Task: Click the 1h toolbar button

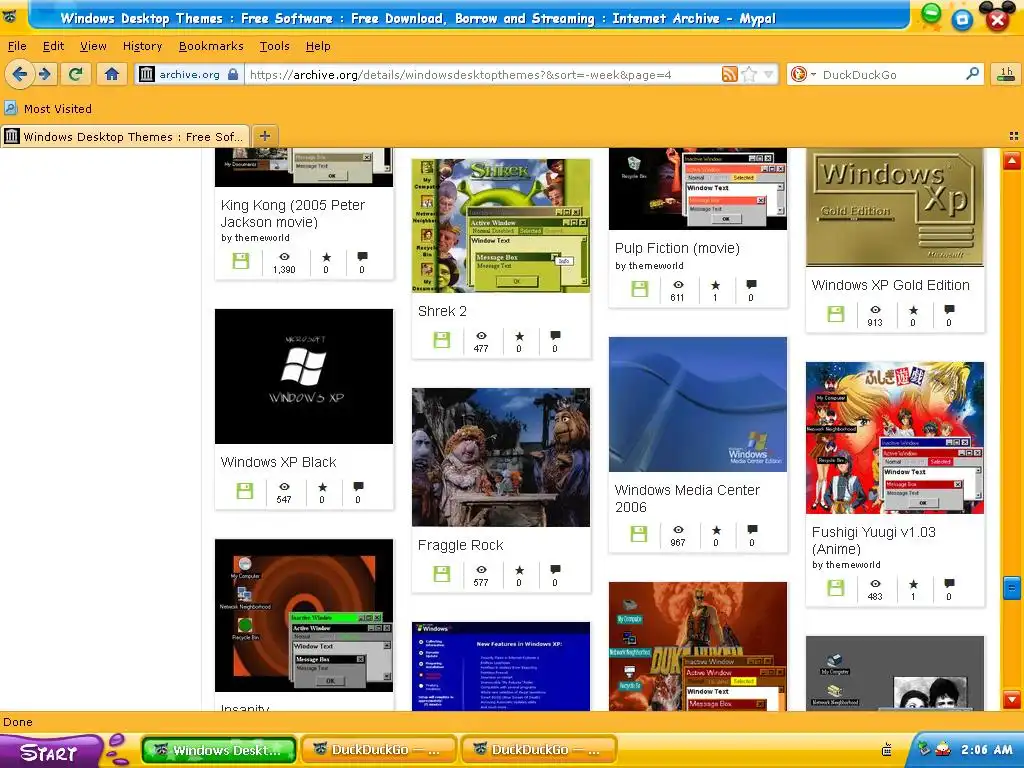Action: [1006, 74]
